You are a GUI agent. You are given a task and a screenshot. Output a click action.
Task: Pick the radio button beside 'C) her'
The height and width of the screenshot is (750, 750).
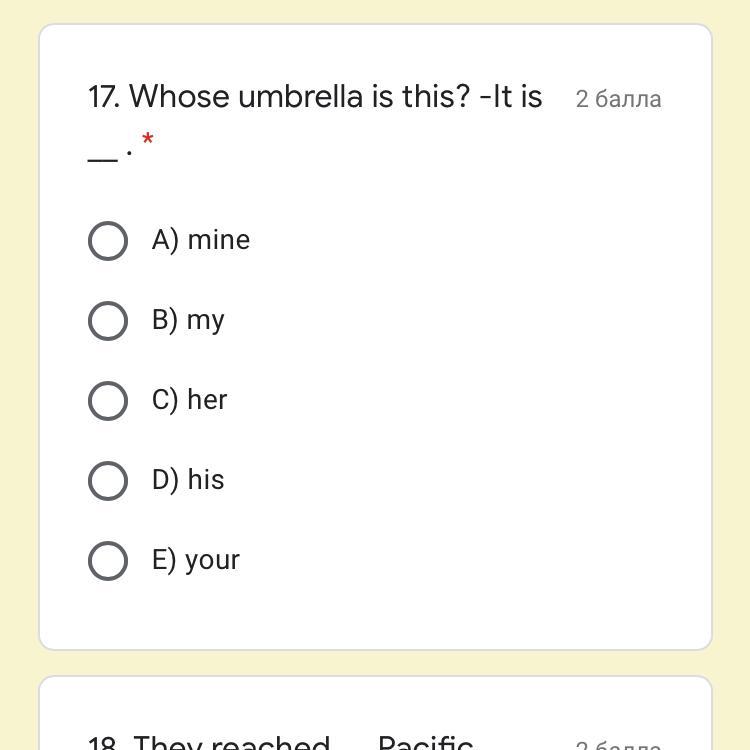[108, 401]
